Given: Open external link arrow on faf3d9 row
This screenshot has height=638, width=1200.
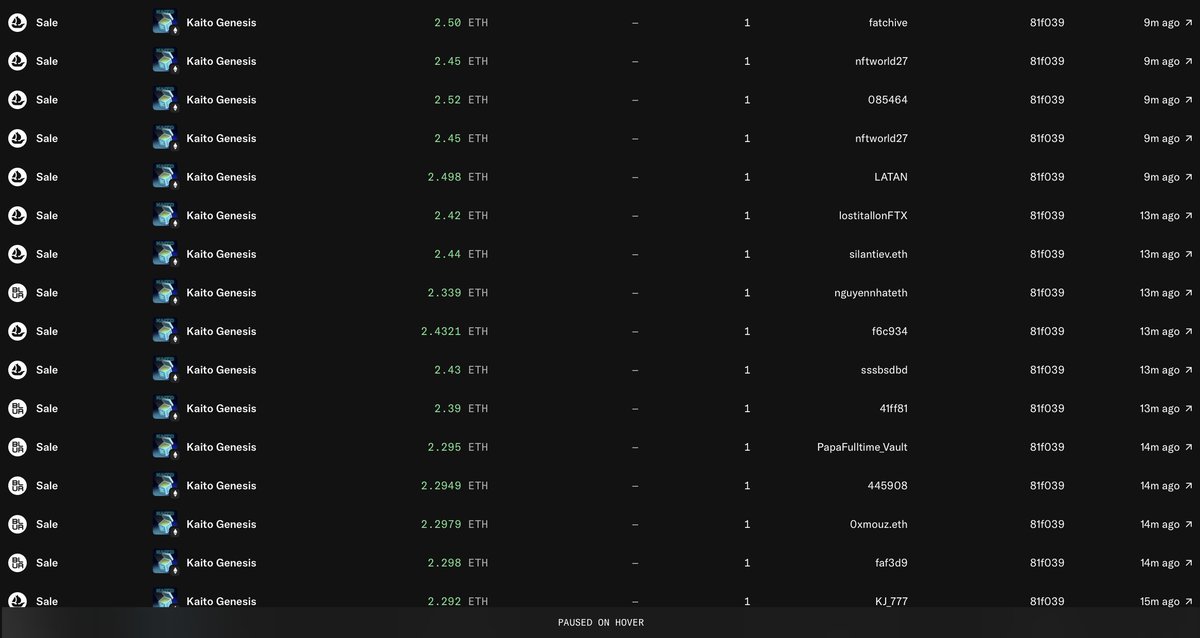Looking at the screenshot, I should [1188, 563].
